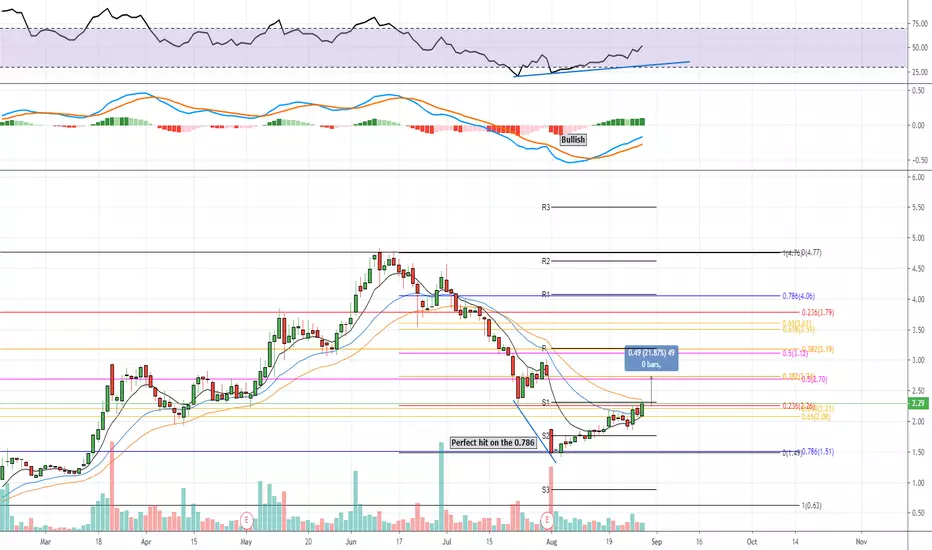Image resolution: width=932 pixels, height=550 pixels.
Task: Click the Mar date on time axis
Action: coord(45,542)
